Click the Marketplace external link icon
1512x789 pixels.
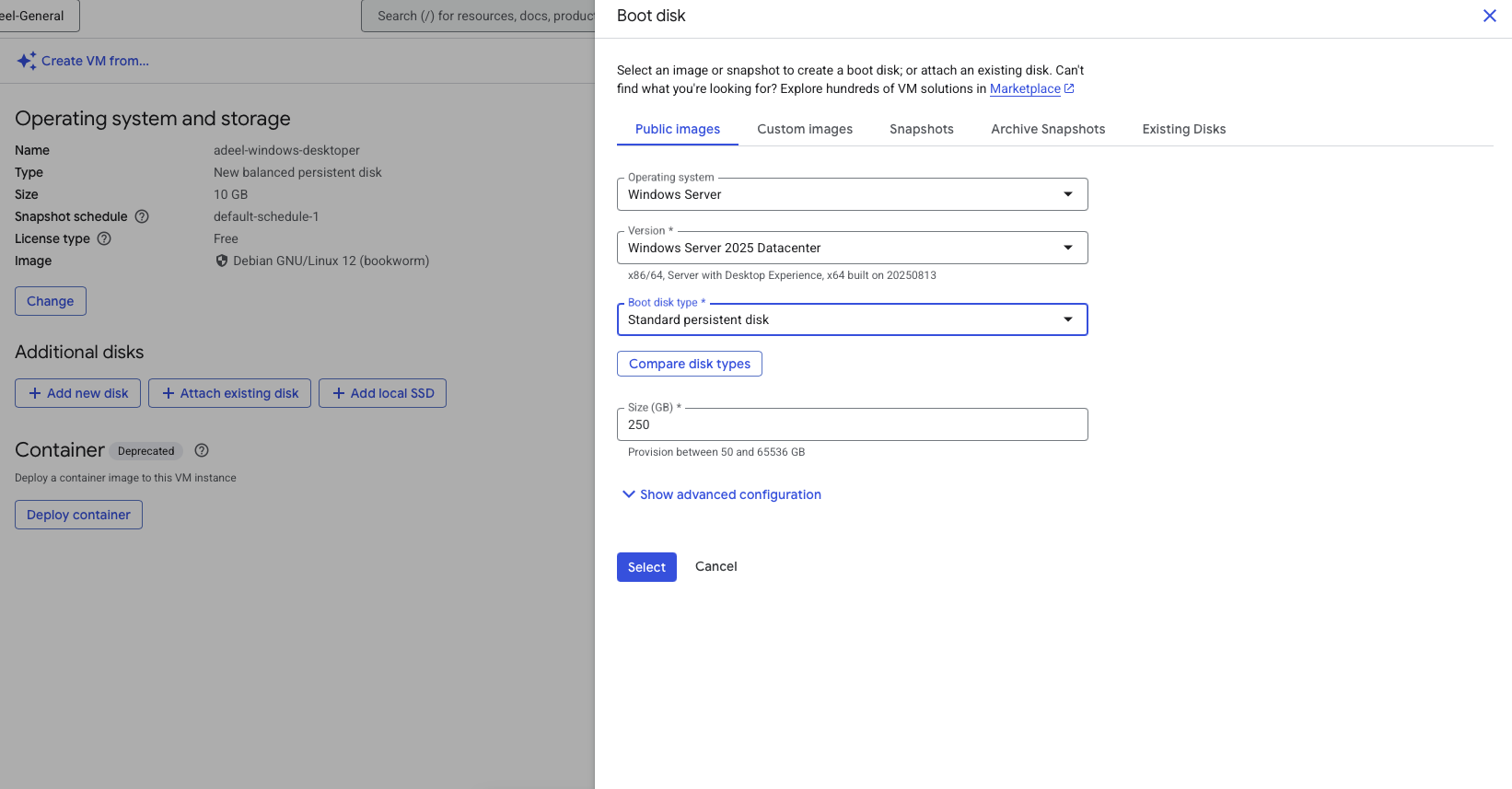coord(1069,88)
